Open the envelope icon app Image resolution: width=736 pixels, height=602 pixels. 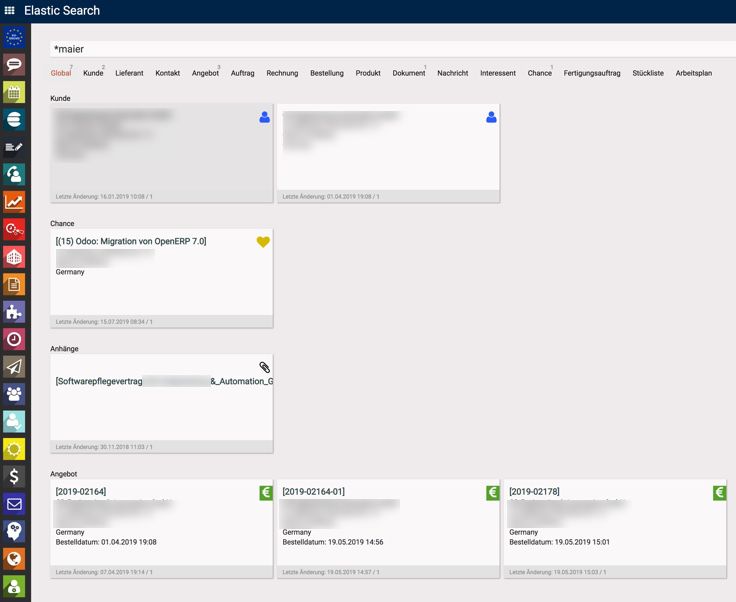pos(14,503)
